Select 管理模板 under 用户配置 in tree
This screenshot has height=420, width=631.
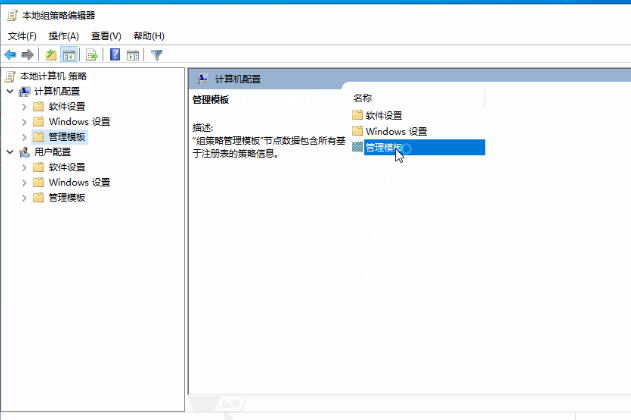(x=67, y=198)
